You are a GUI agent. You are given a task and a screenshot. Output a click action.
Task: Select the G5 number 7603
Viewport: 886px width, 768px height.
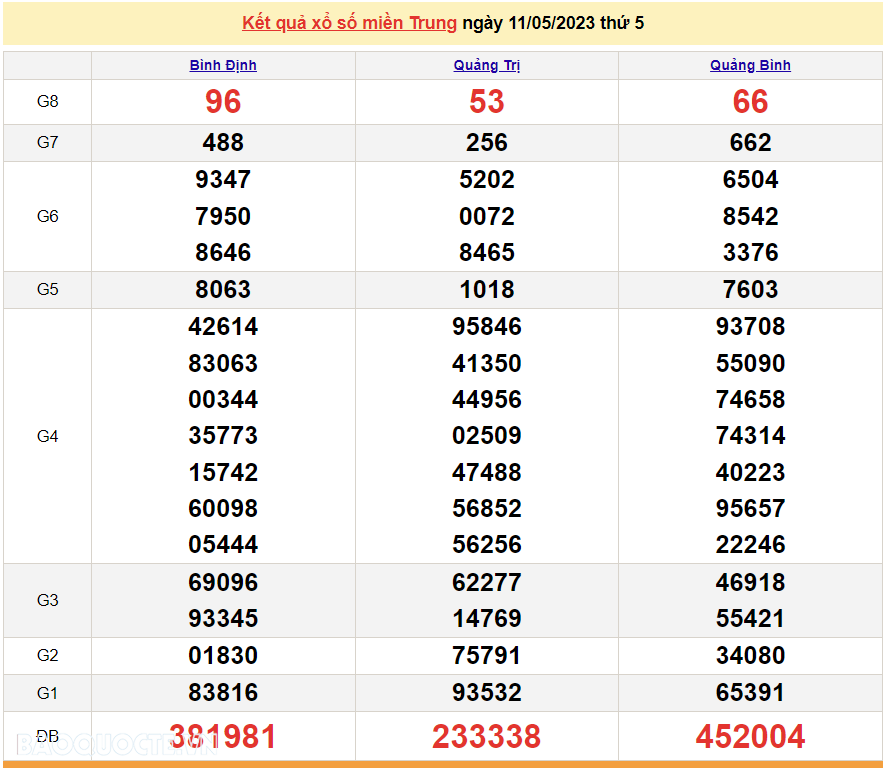(750, 290)
